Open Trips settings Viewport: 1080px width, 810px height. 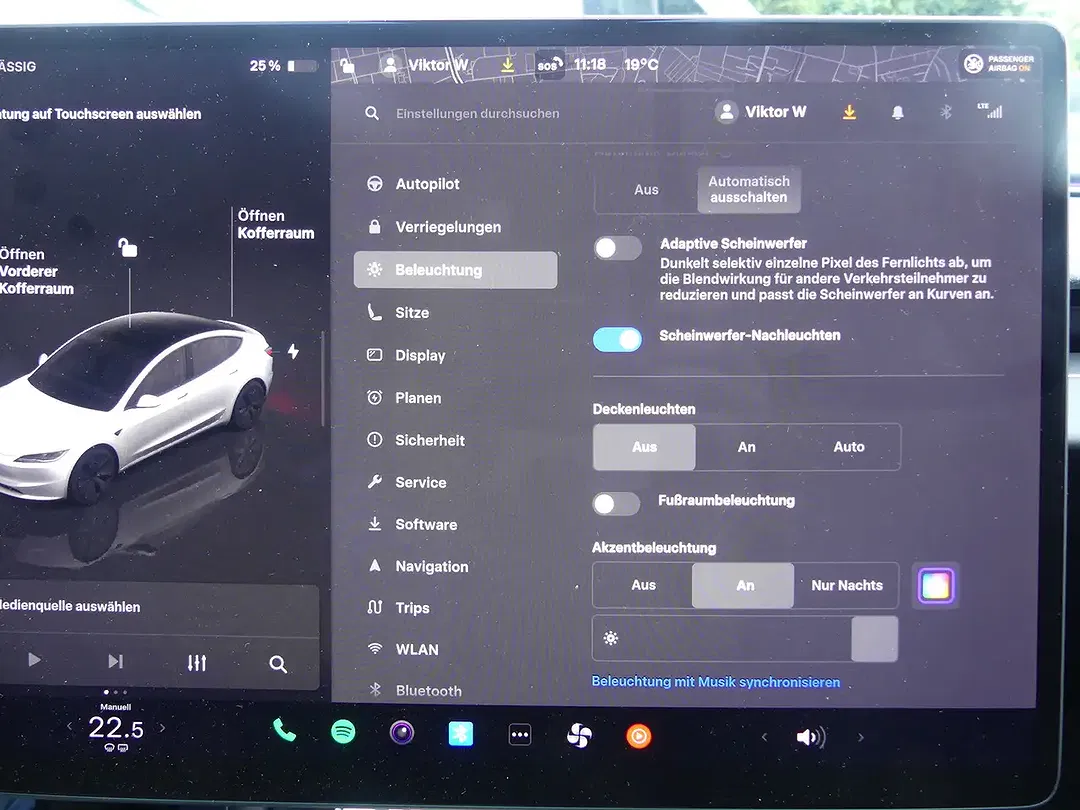tap(455, 608)
